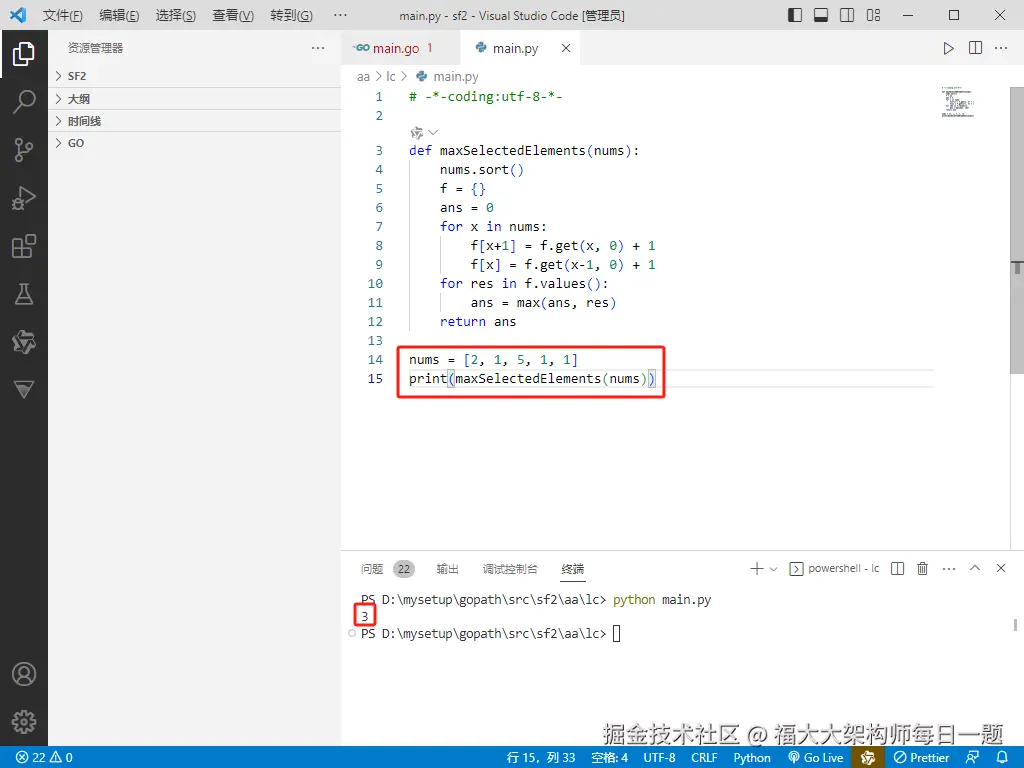Open the Search view in activity bar
Viewport: 1024px width, 768px height.
[x=24, y=102]
